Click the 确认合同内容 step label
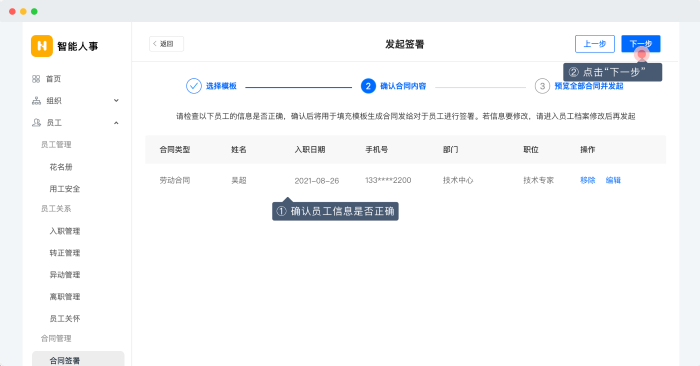The height and width of the screenshot is (366, 700). (403, 86)
